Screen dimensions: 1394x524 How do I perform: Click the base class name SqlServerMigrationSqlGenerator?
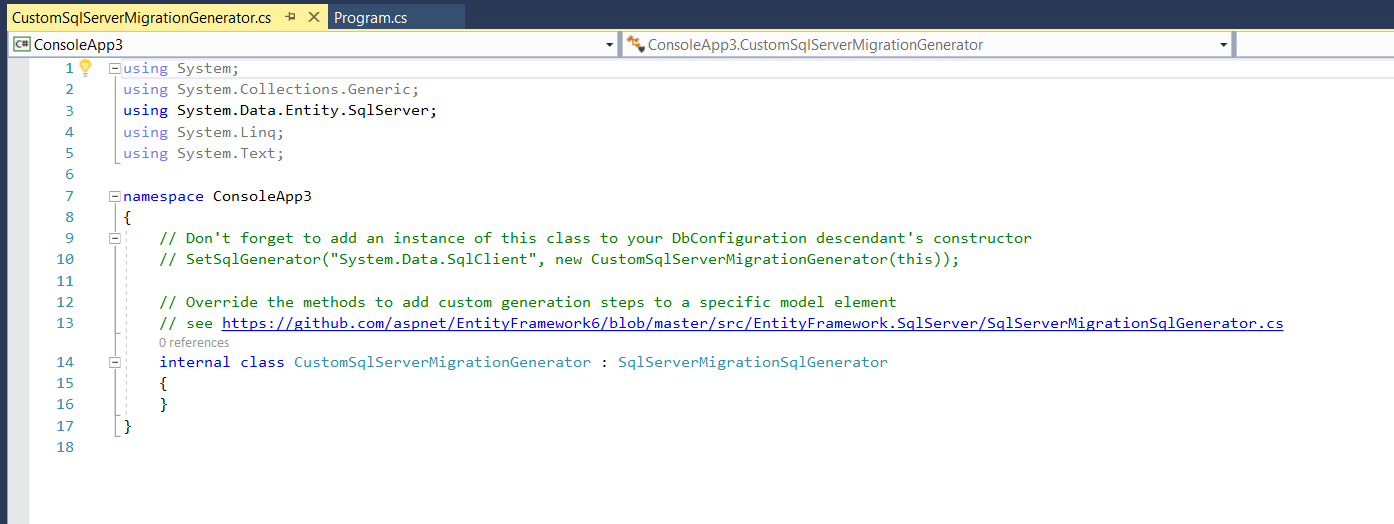pos(752,362)
